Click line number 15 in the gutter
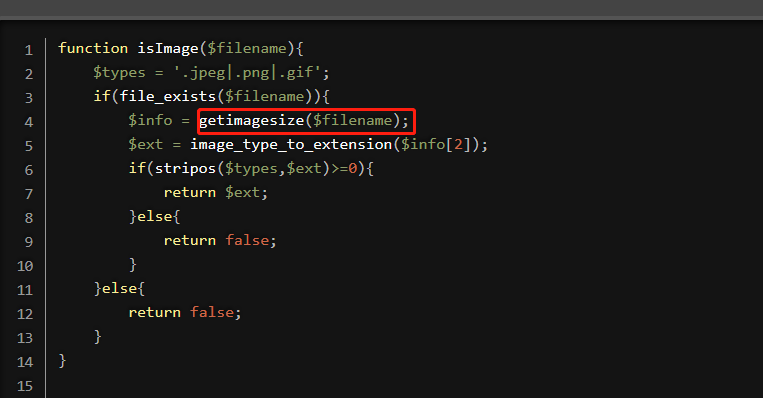 pyautogui.click(x=25, y=386)
